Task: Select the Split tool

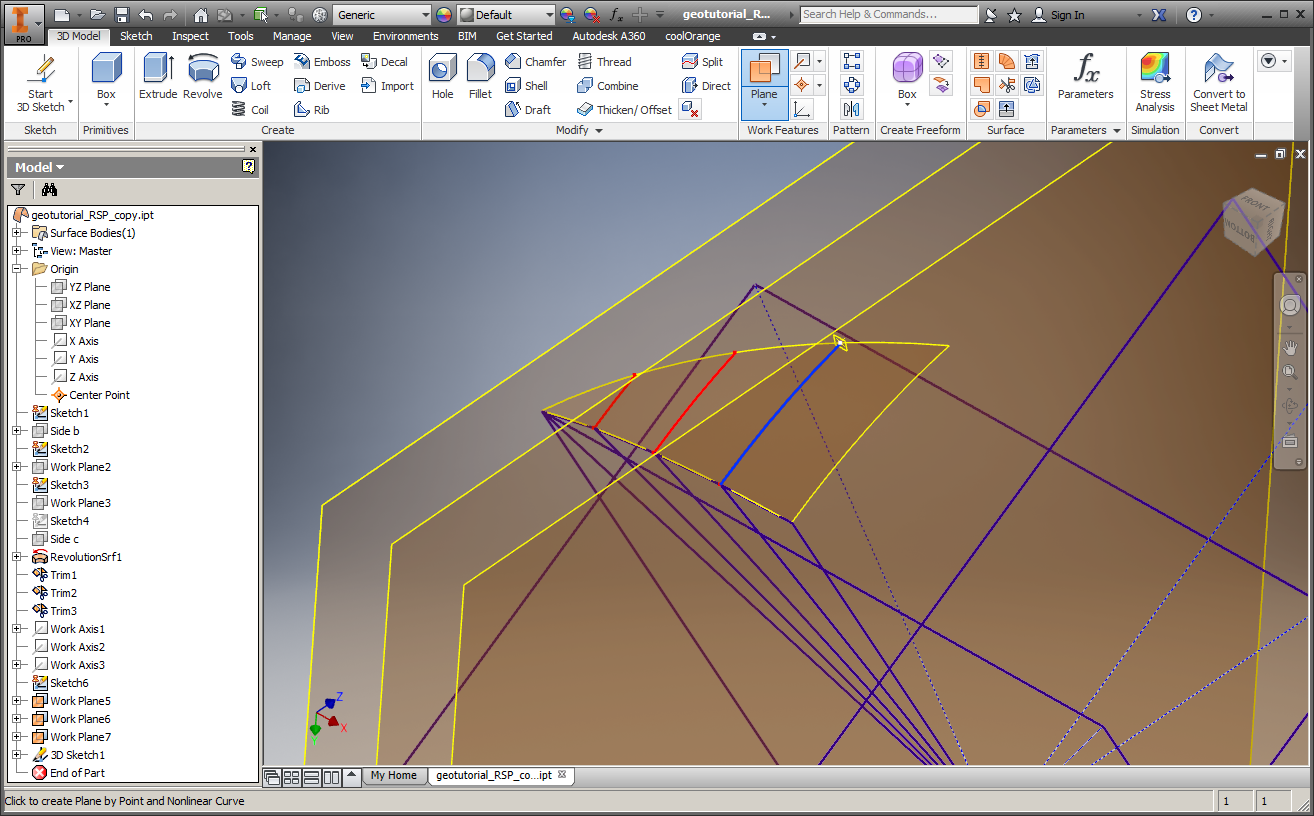Action: [702, 62]
